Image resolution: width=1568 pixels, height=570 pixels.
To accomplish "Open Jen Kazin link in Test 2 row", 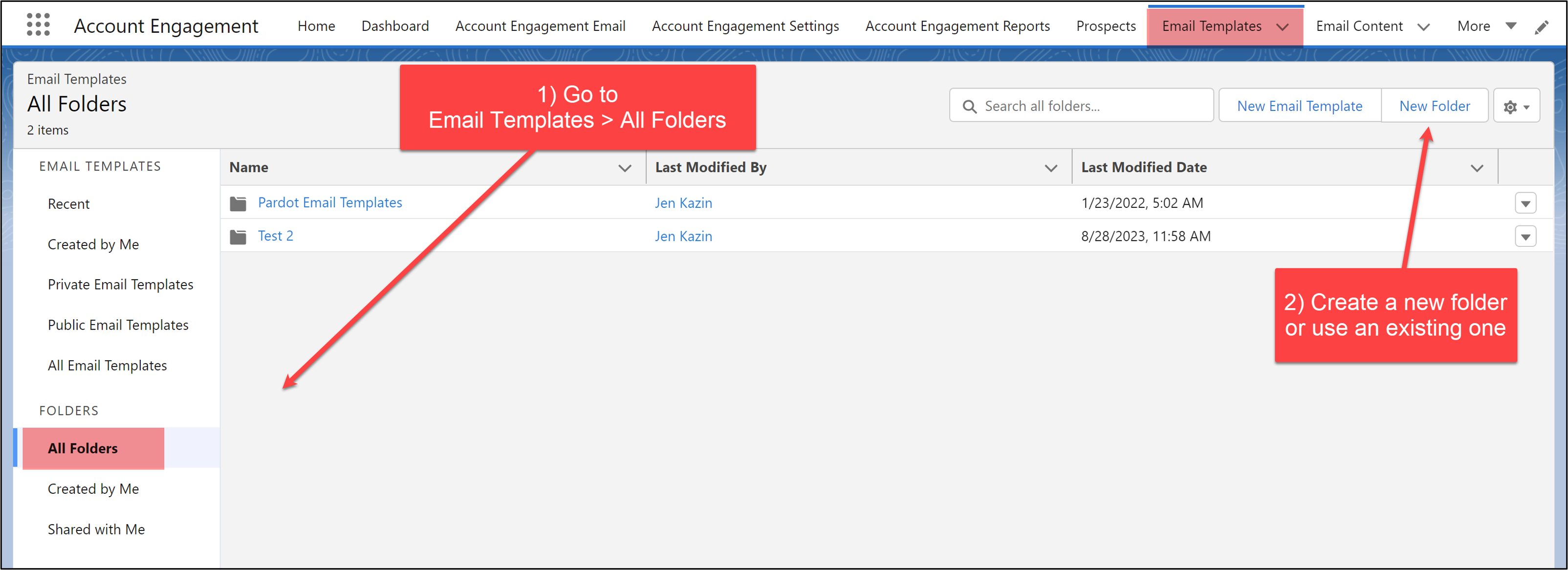I will 683,237.
